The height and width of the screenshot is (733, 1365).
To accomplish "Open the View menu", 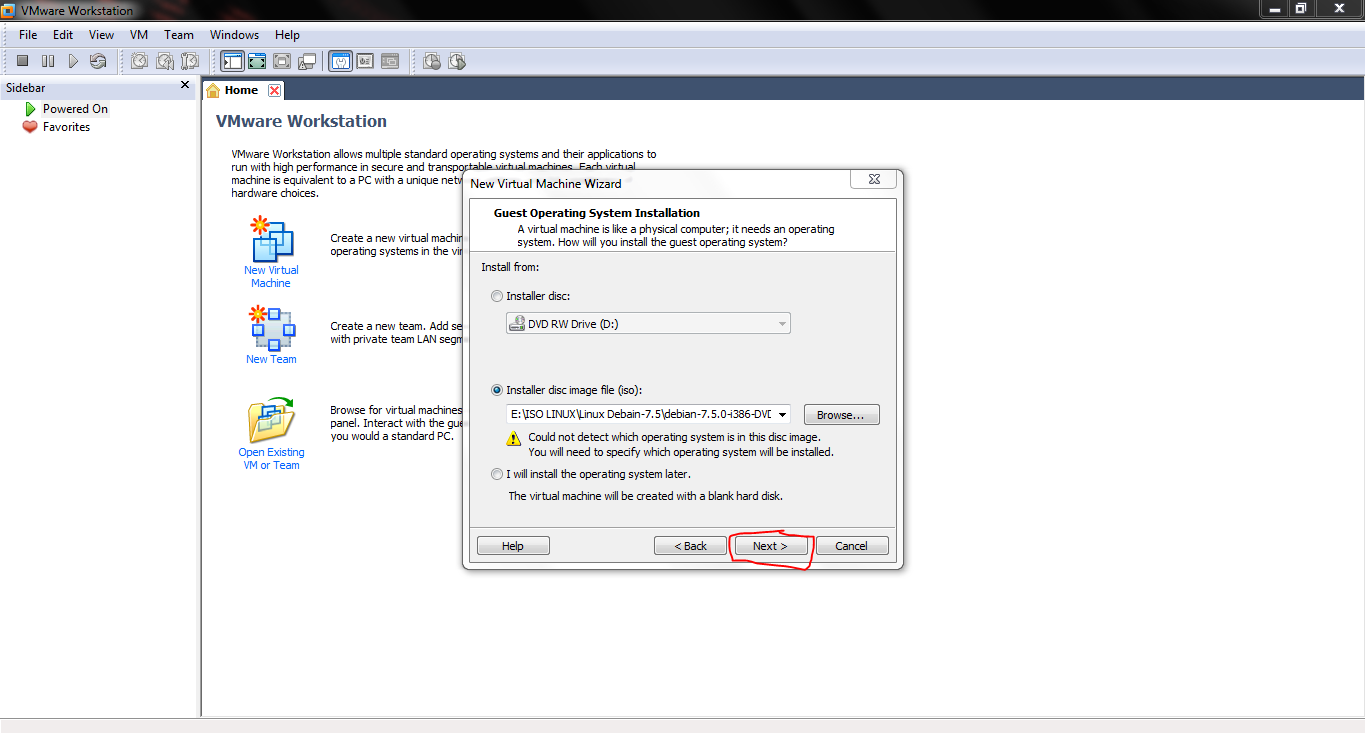I will click(101, 34).
